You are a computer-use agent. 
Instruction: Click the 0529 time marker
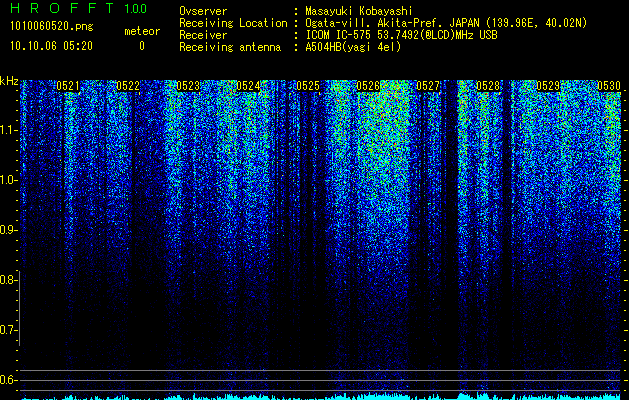point(548,86)
